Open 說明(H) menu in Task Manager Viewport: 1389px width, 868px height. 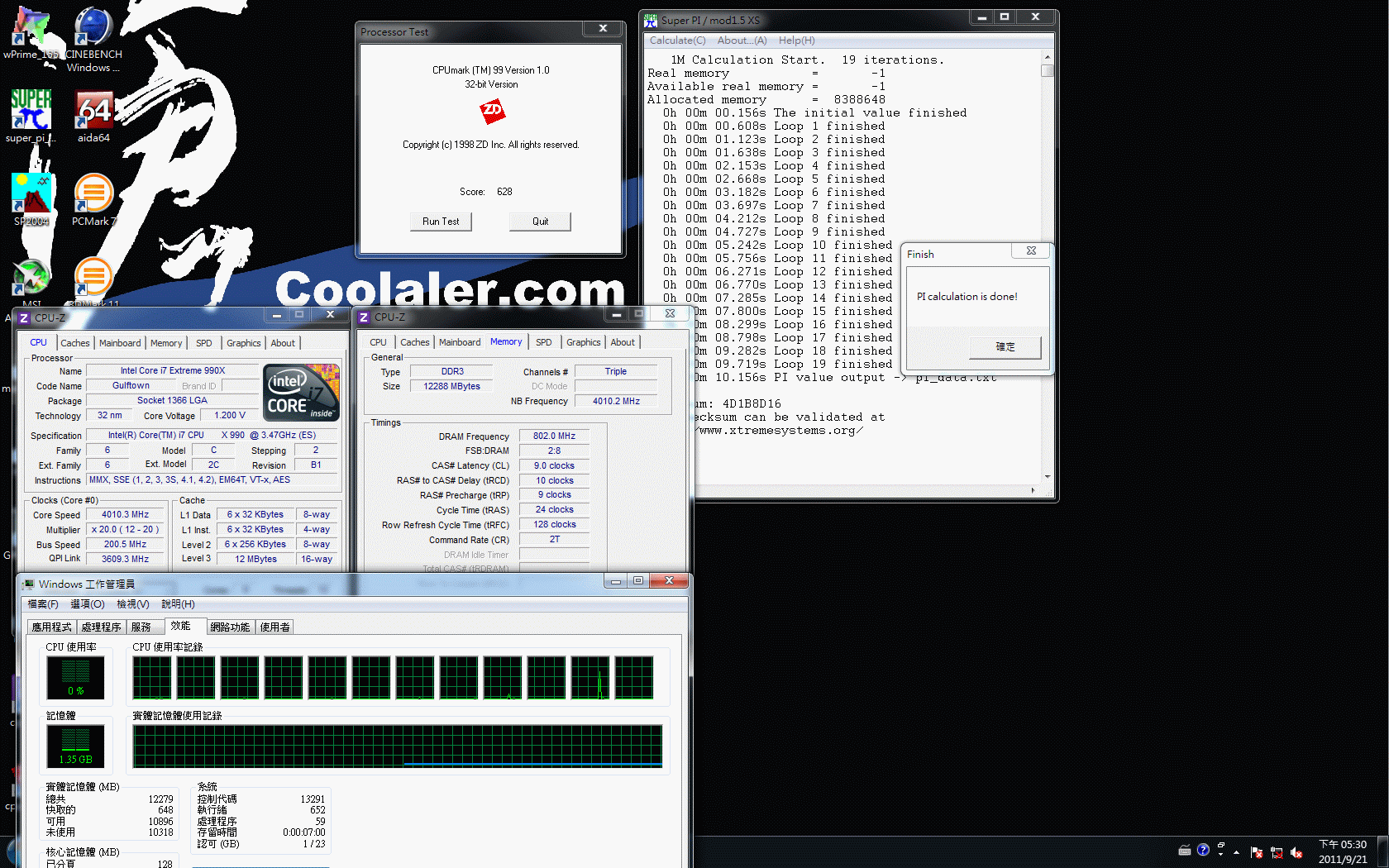[178, 604]
